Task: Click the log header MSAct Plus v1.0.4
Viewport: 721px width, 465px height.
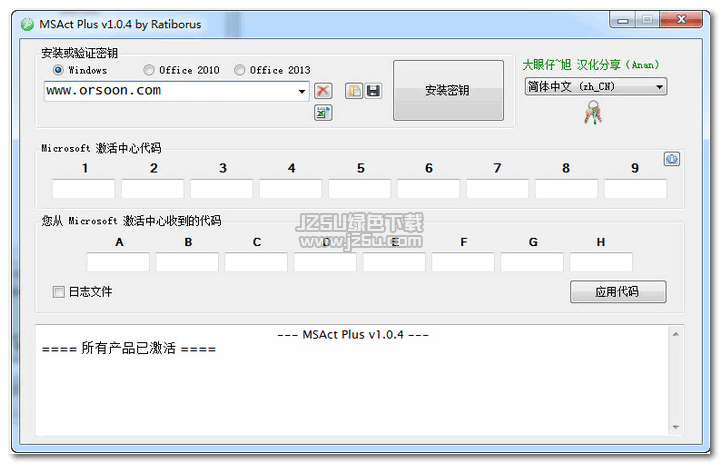Action: point(353,334)
